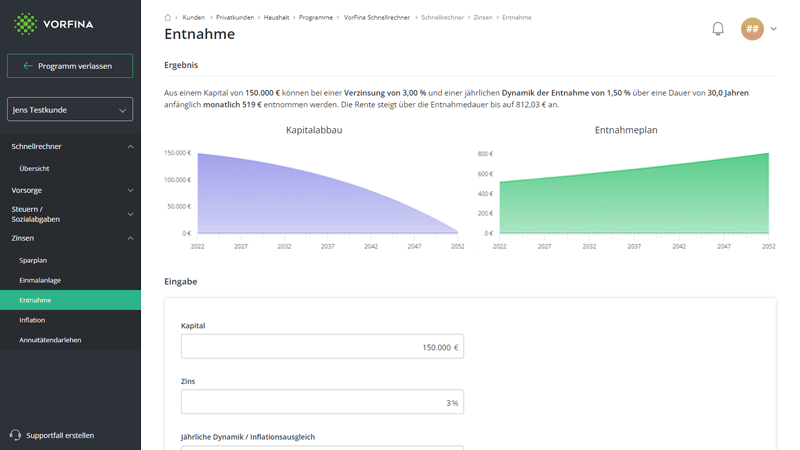The height and width of the screenshot is (450, 800).
Task: Go to VorFina Schnellrechner breadcrumb
Action: coord(377,17)
